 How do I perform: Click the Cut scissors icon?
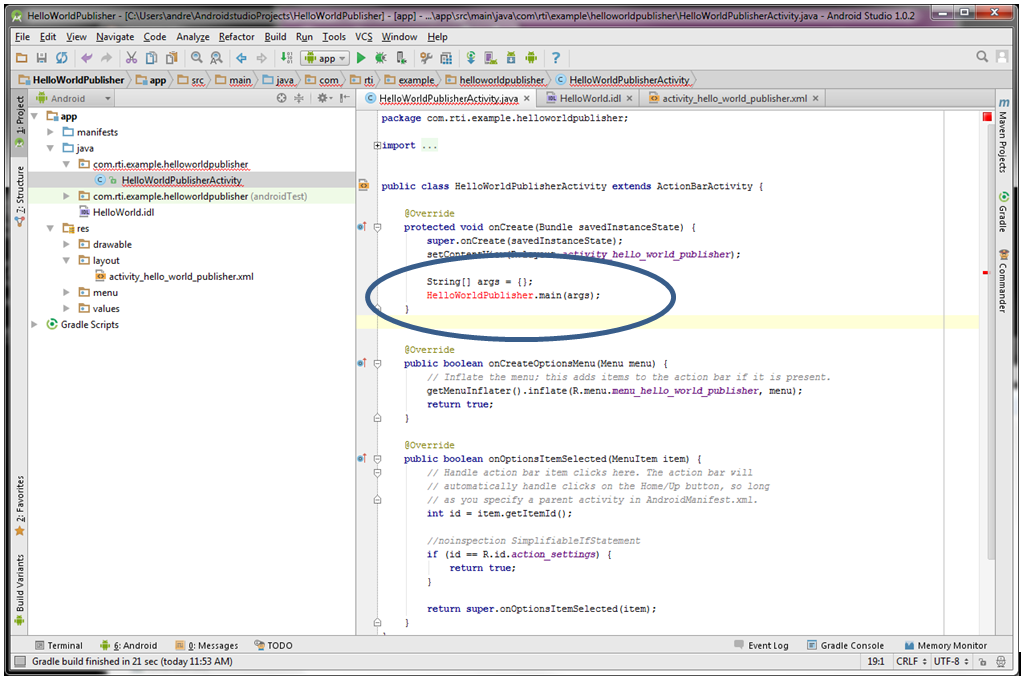(x=131, y=58)
